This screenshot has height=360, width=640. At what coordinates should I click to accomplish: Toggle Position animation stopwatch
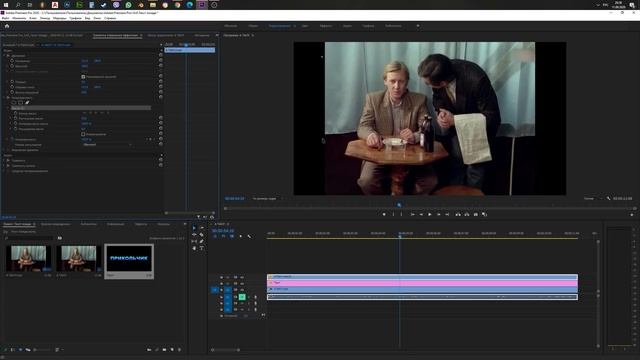pos(12,61)
